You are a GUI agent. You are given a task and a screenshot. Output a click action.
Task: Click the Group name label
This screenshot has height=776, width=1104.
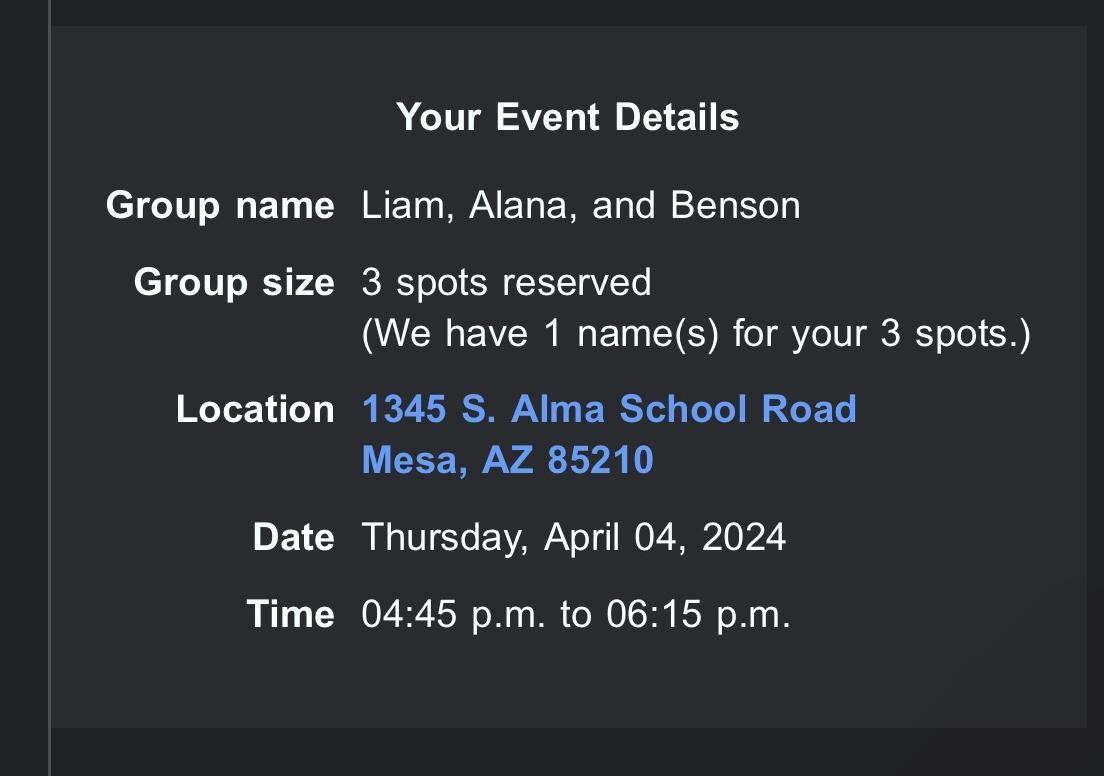pyautogui.click(x=220, y=205)
